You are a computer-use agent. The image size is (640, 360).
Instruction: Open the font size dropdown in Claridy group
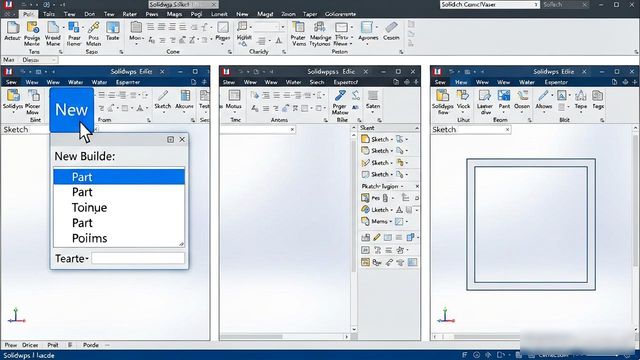(282, 27)
